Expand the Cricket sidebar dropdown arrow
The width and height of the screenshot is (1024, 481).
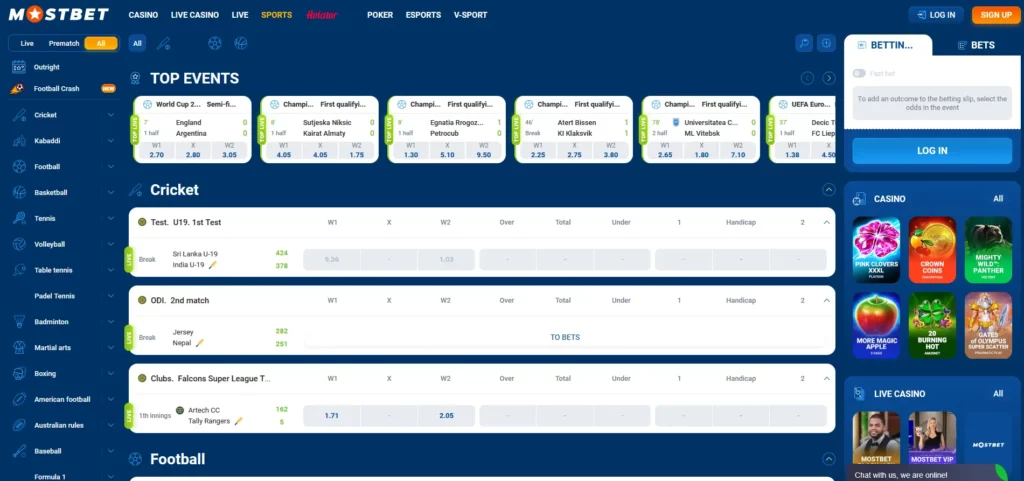point(110,115)
